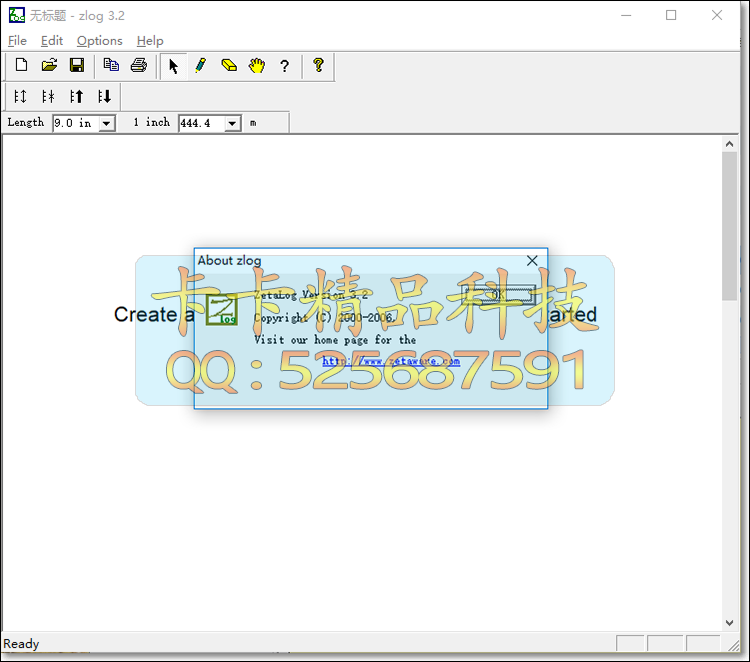This screenshot has height=662, width=750.
Task: Click the shift log upward icon
Action: click(x=77, y=97)
